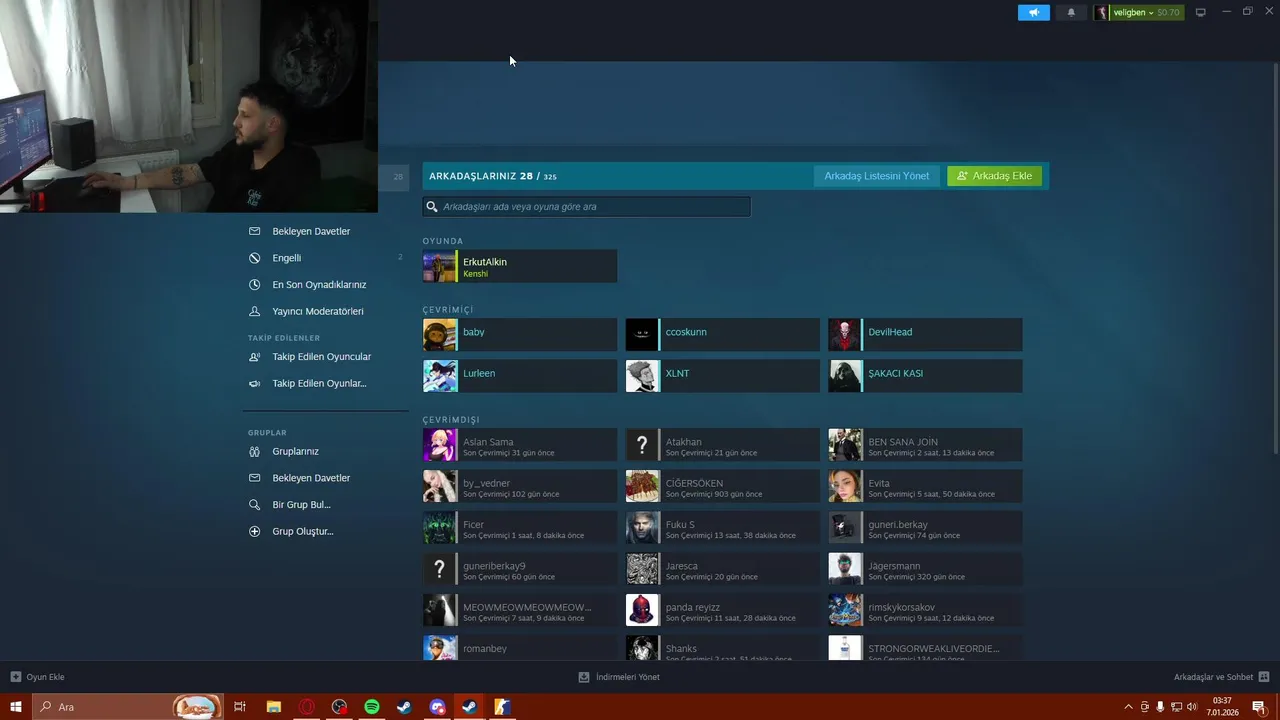Open the Windows notification center icon
Viewport: 1280px width, 720px height.
pyautogui.click(x=1259, y=707)
